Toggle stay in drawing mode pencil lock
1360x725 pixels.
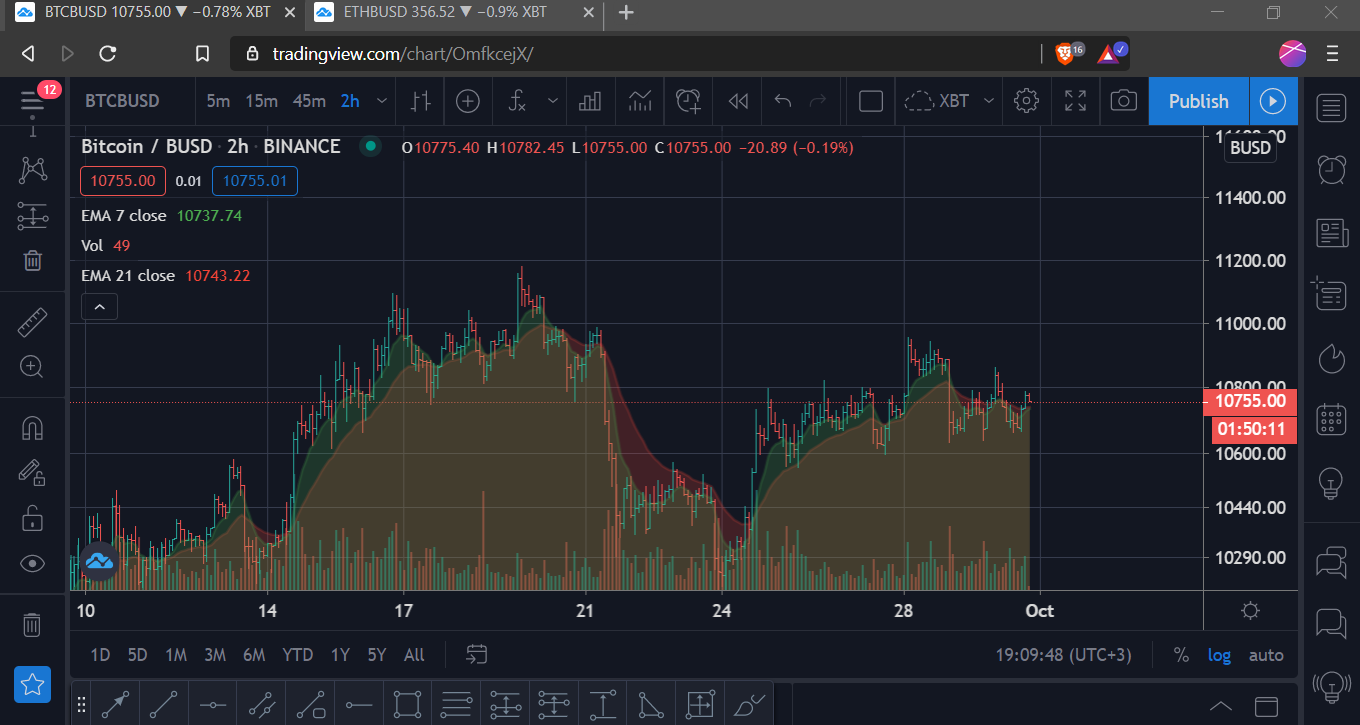pyautogui.click(x=32, y=473)
